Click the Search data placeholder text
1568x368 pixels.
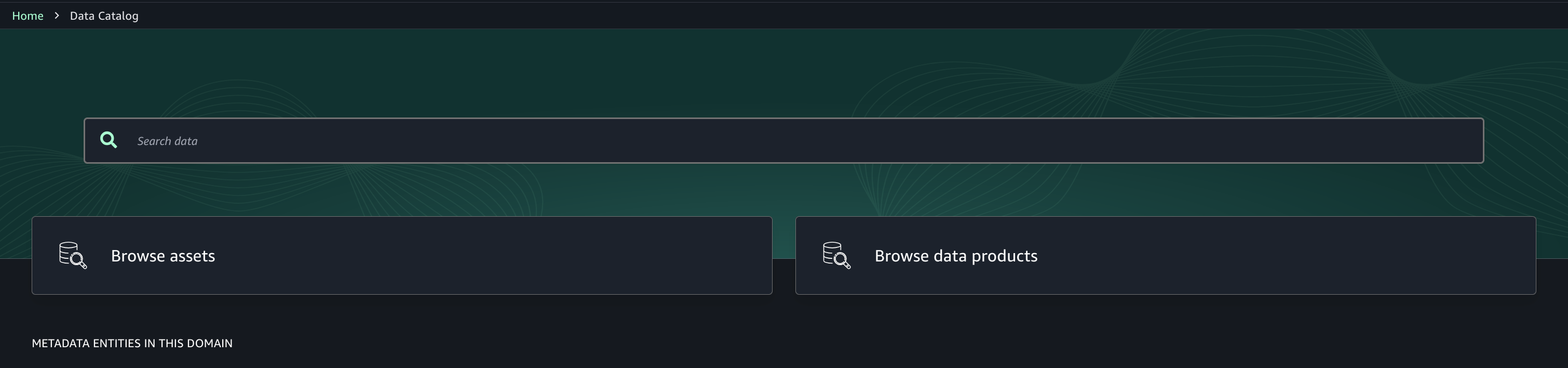point(167,141)
